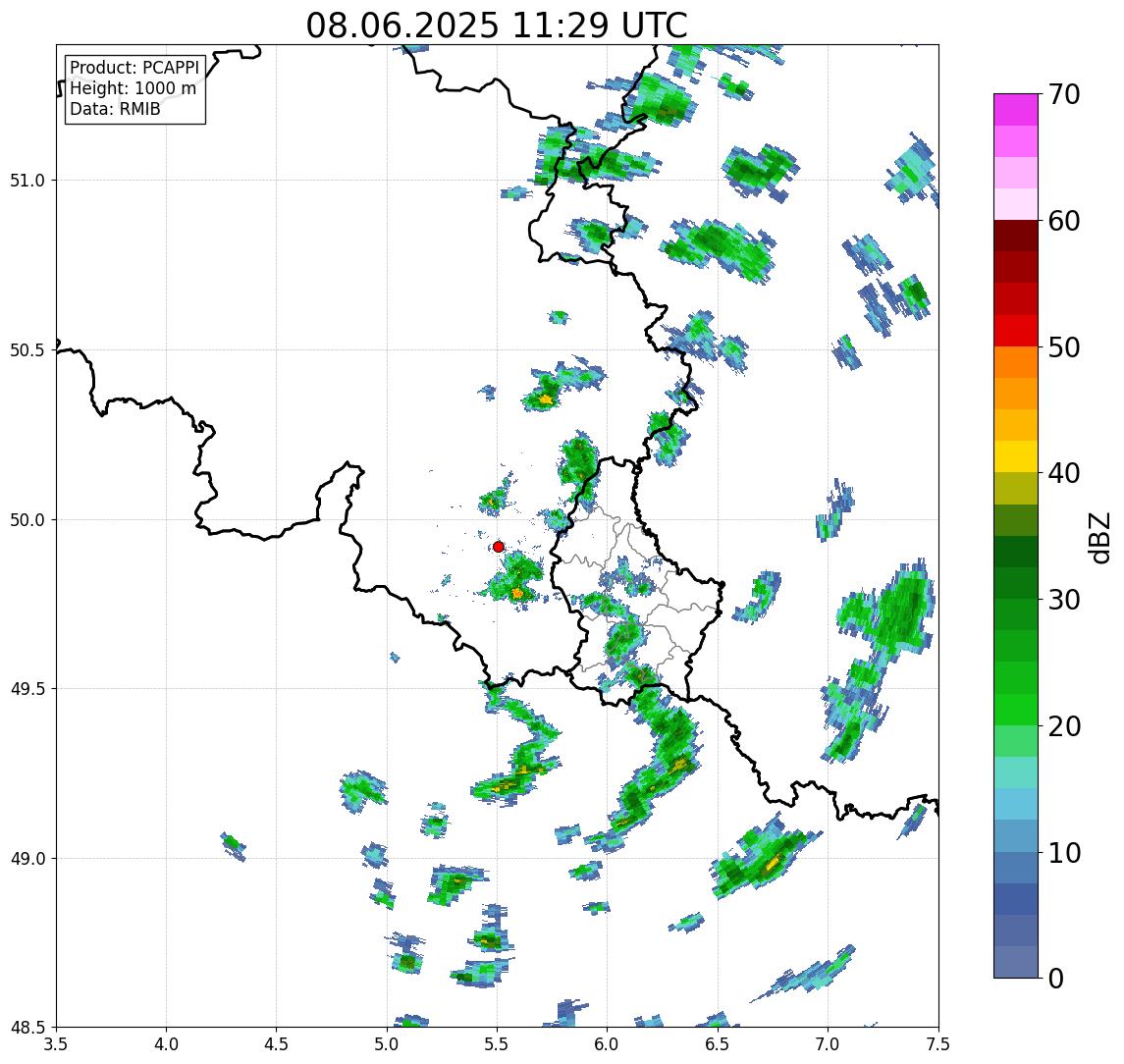Screen dimensions: 1124x1064
Task: Click the 'Height: 1000 m' legend line
Action: pyautogui.click(x=133, y=89)
